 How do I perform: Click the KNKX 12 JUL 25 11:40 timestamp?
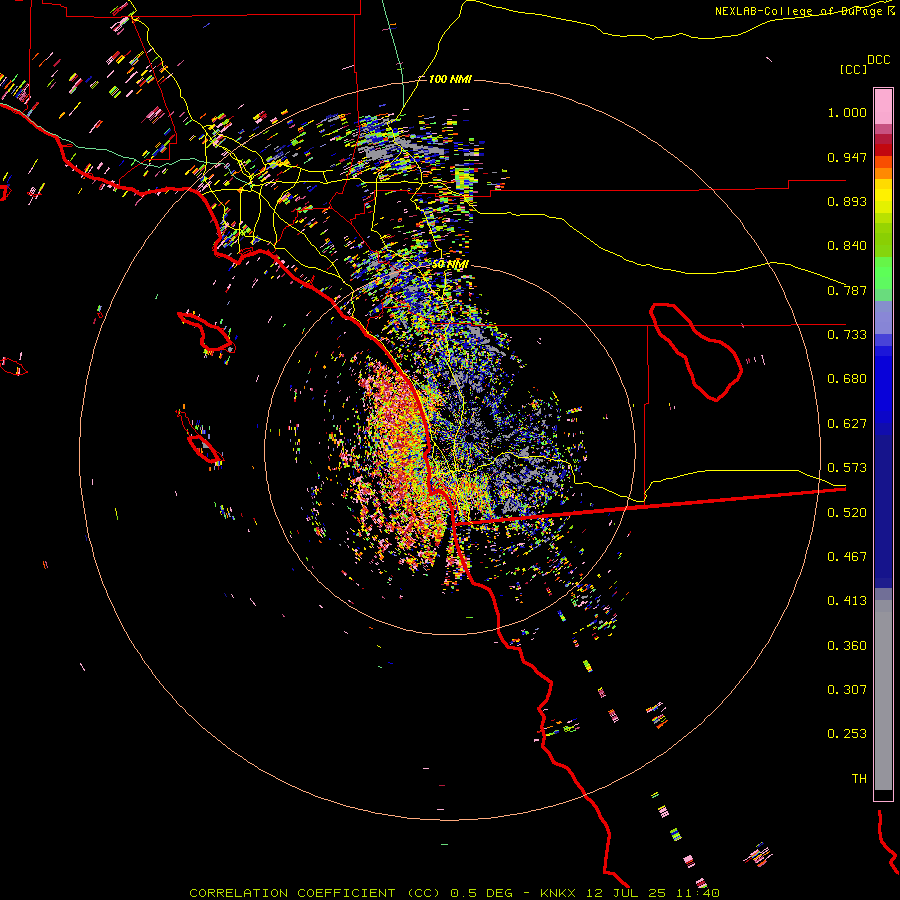630,893
